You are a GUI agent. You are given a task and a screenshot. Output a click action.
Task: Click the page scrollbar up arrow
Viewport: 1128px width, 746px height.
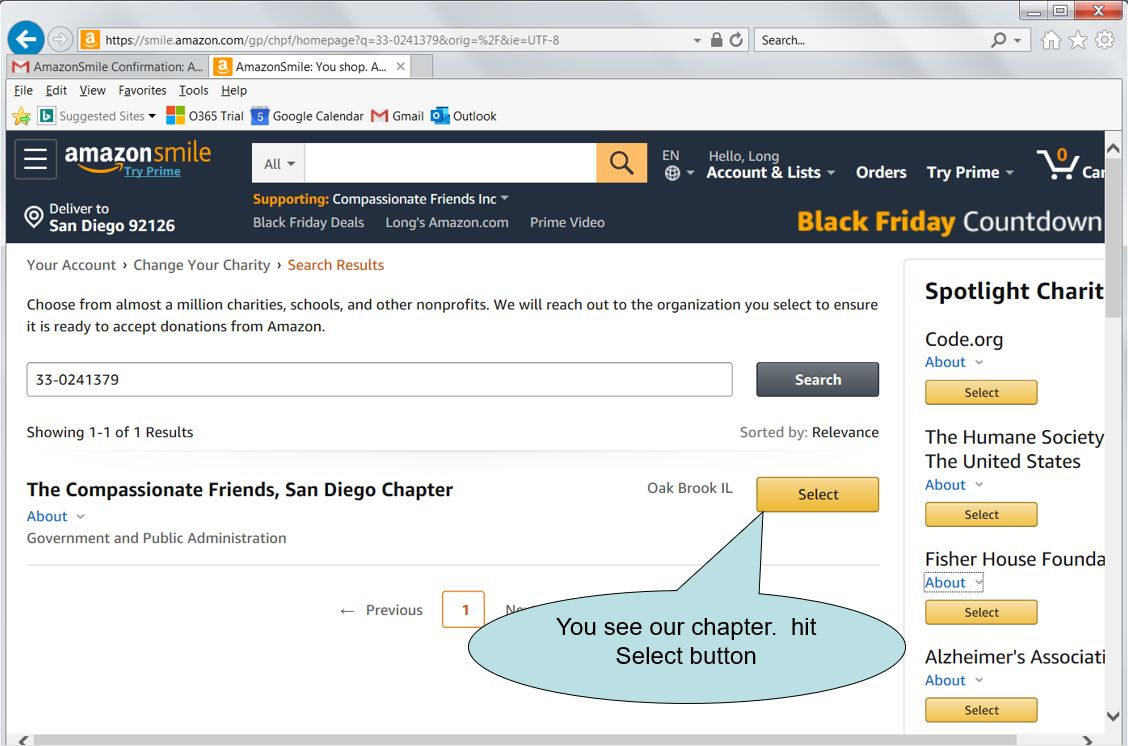[1113, 149]
